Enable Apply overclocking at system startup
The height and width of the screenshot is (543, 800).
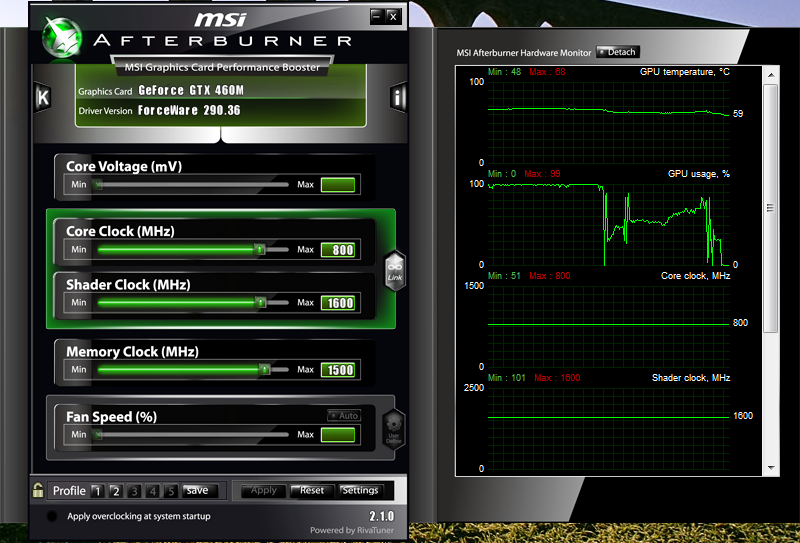pos(52,516)
